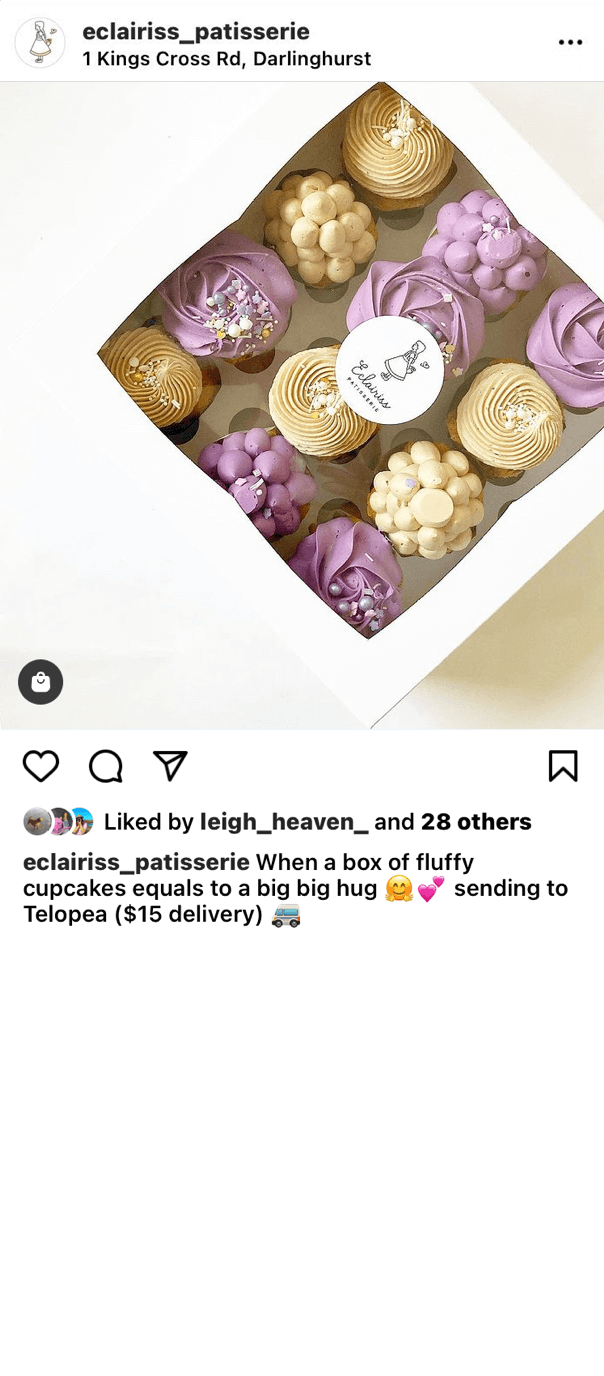Tap the 'Liked by' text
This screenshot has height=1376, width=604.
coord(149,822)
